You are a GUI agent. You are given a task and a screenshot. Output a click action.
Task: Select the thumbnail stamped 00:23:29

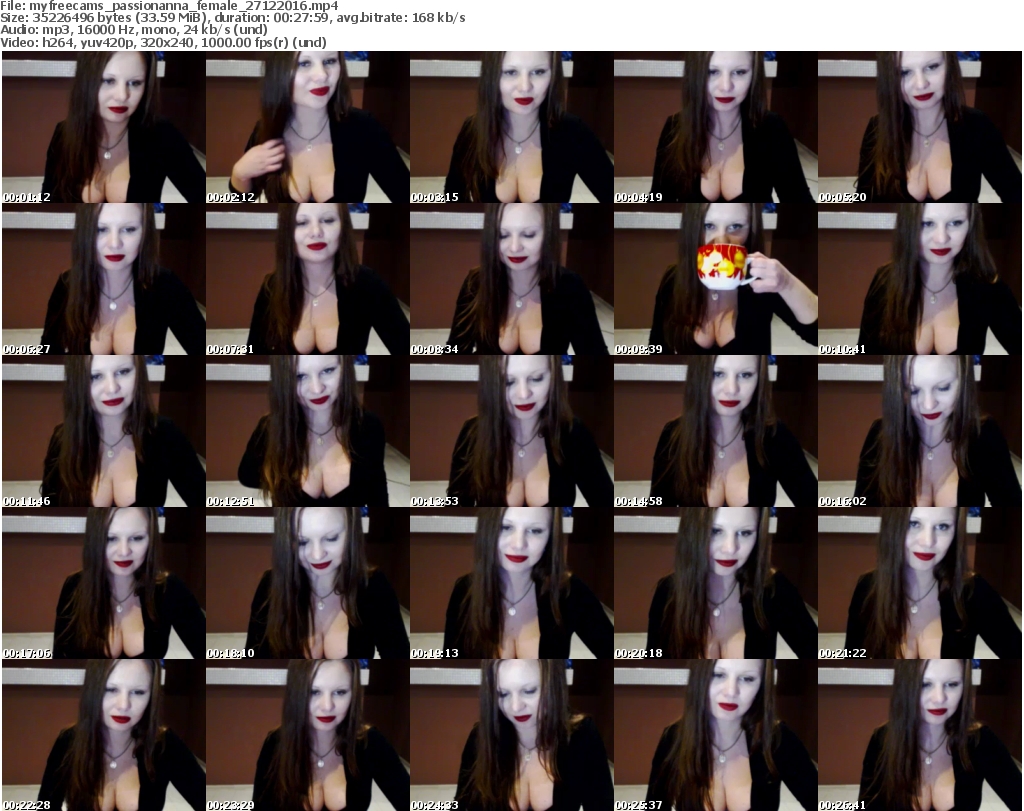click(307, 735)
